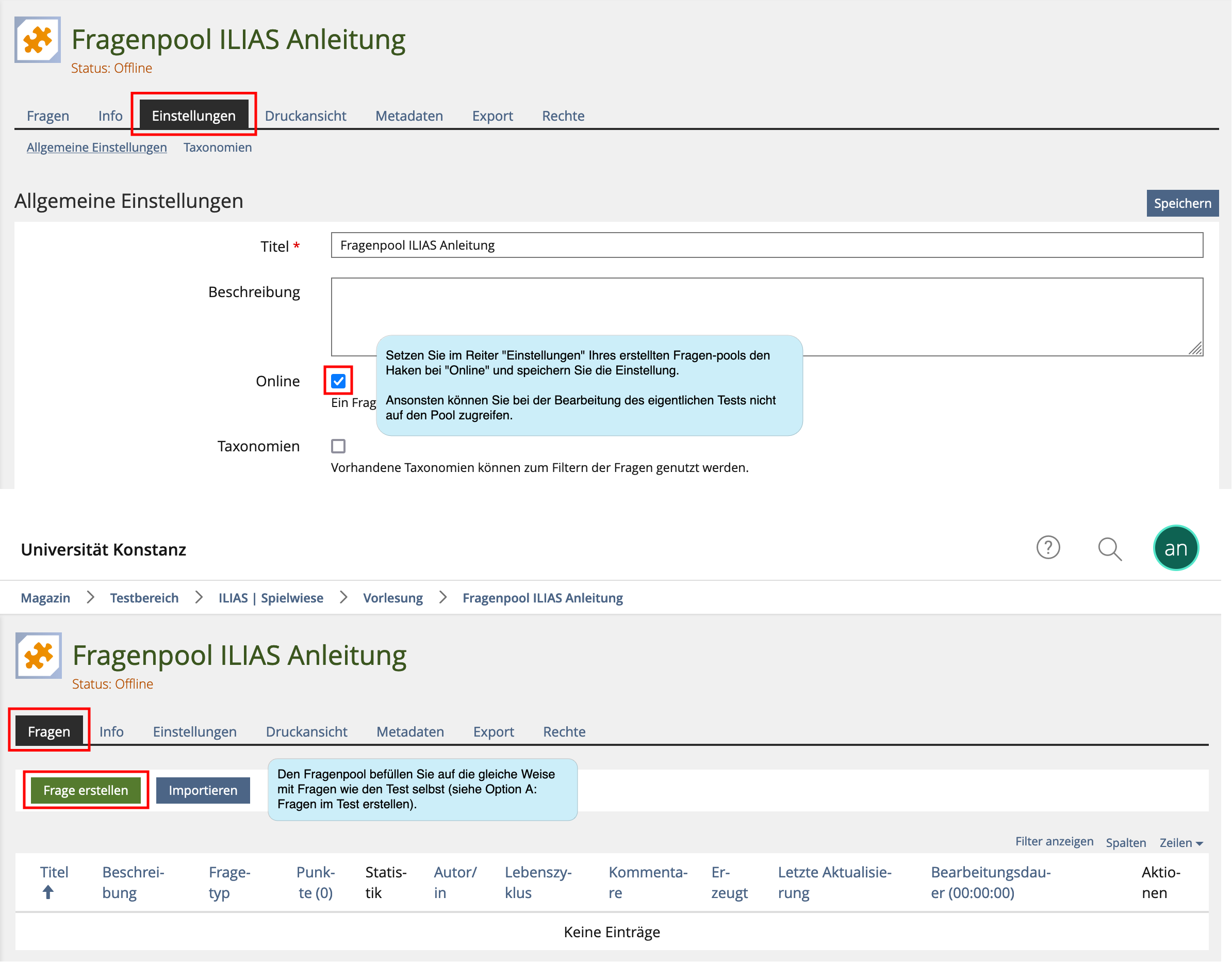Sort by Fragetyp column header
The image size is (1232, 962).
coord(229,883)
